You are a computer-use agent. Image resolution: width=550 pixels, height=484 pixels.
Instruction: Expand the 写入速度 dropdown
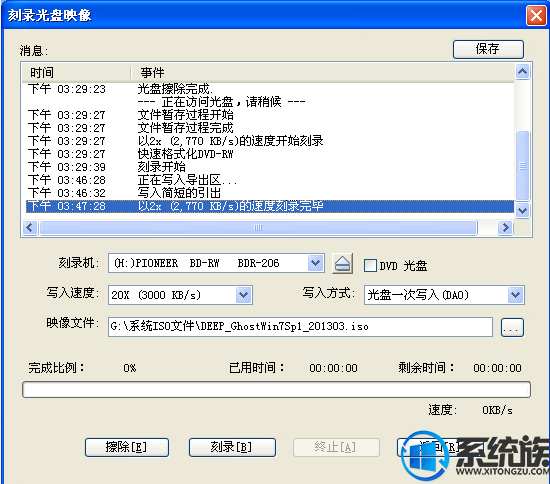(x=243, y=295)
